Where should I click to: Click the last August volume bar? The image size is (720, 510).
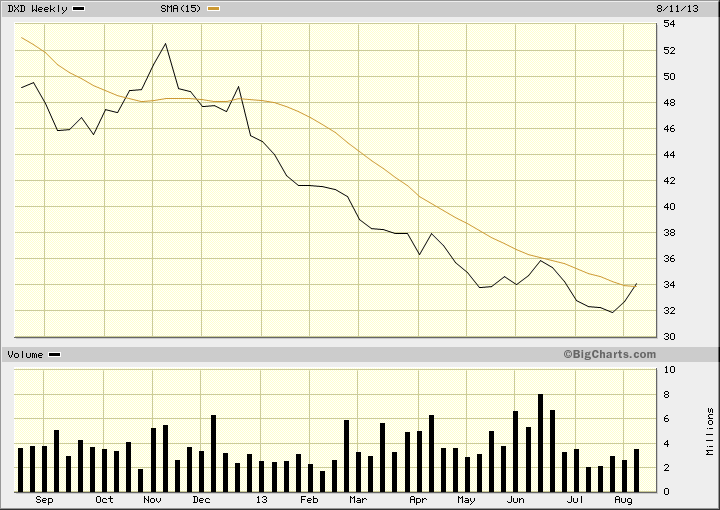(x=636, y=471)
